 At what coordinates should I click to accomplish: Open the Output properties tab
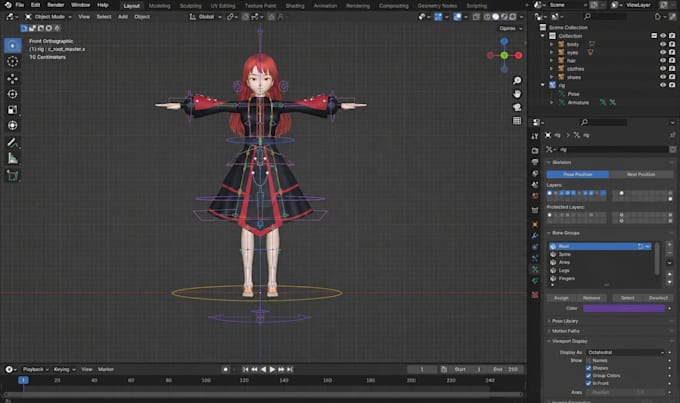[535, 162]
